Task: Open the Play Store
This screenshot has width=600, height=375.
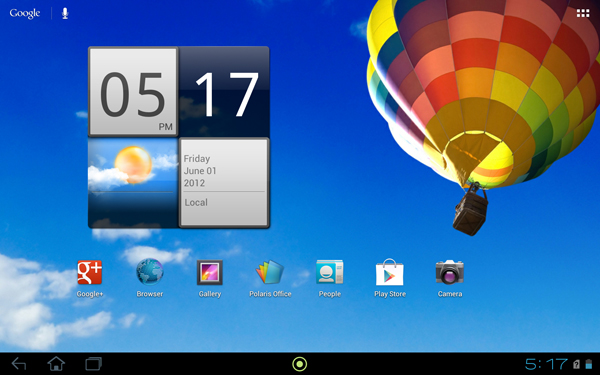Action: tap(390, 278)
